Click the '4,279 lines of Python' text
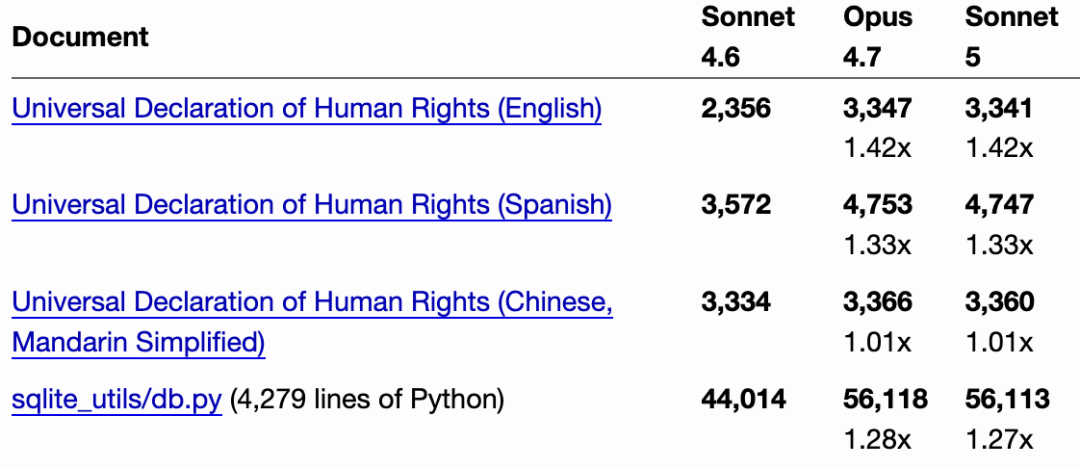The width and height of the screenshot is (1080, 468). [367, 400]
